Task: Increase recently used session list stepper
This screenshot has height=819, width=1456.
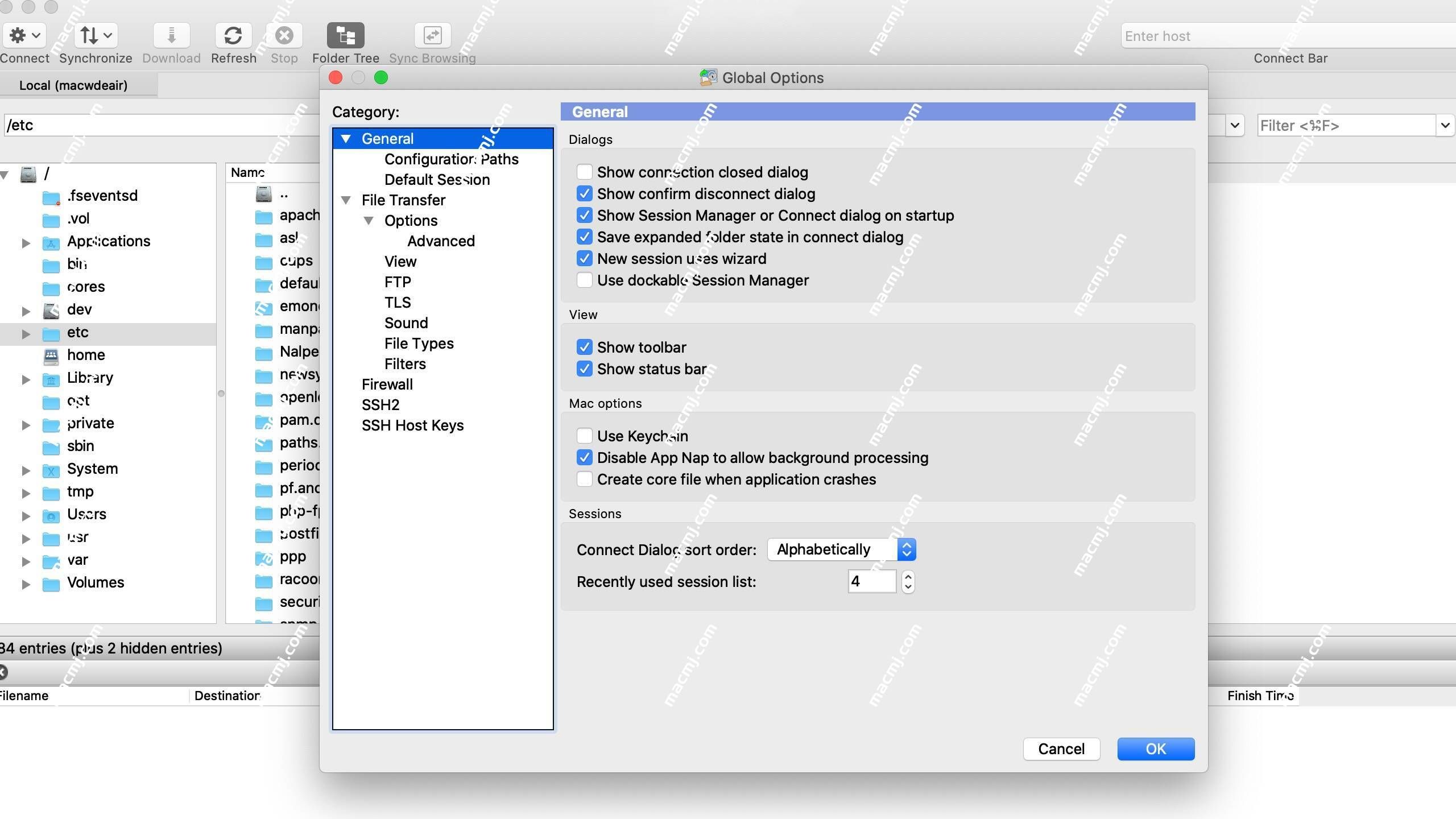Action: tap(908, 576)
